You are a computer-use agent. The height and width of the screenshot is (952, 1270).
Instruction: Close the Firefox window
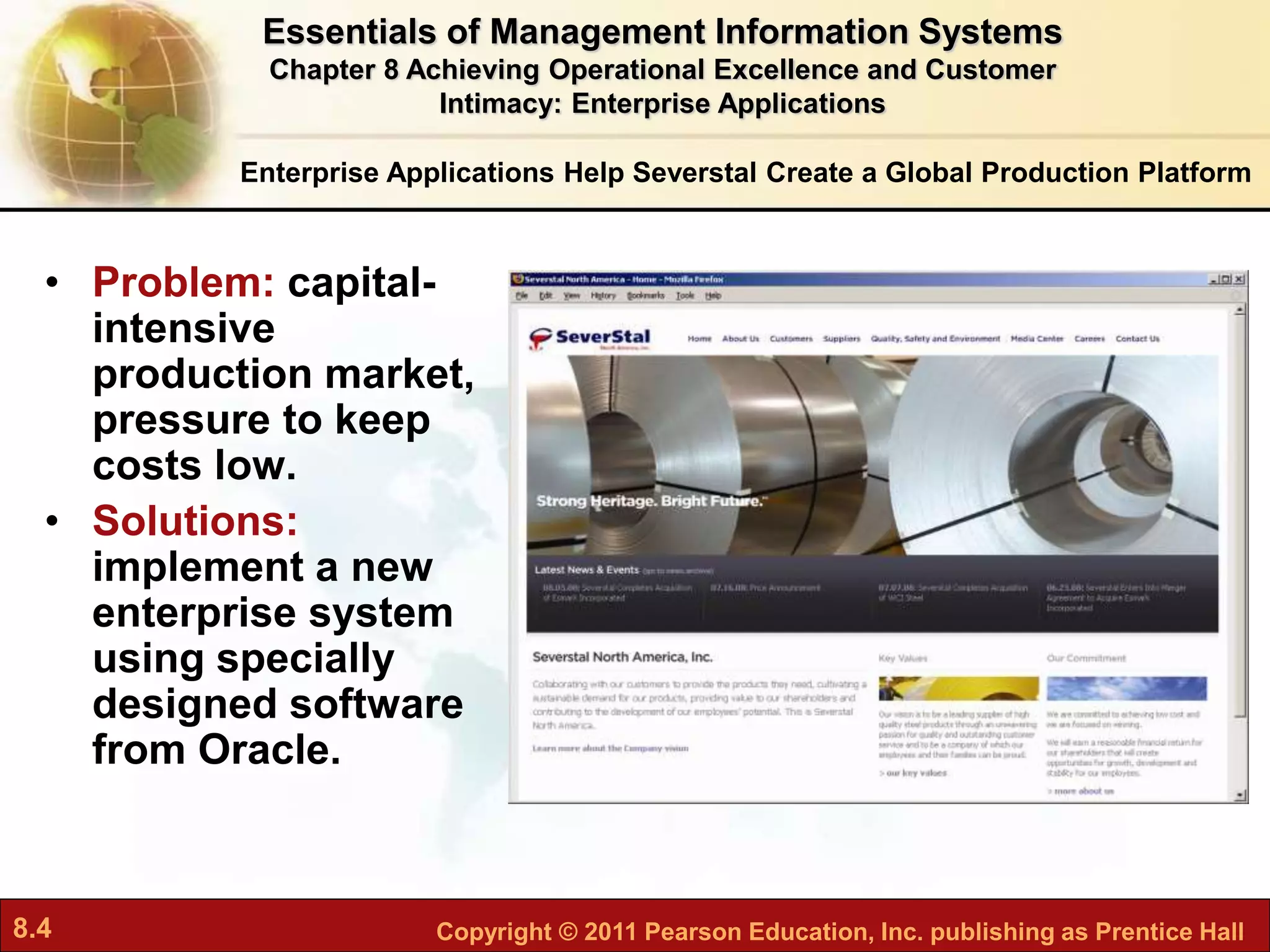(1238, 279)
